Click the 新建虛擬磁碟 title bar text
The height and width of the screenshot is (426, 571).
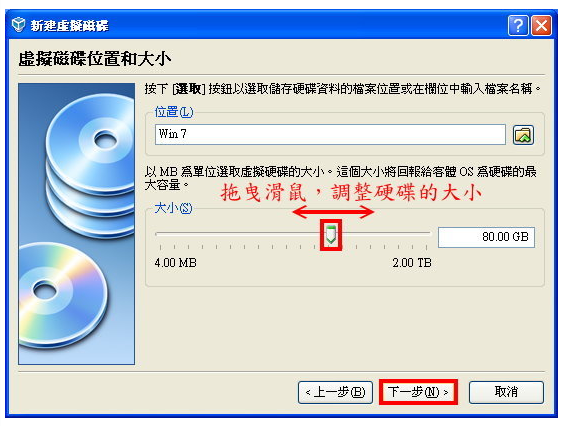click(69, 25)
